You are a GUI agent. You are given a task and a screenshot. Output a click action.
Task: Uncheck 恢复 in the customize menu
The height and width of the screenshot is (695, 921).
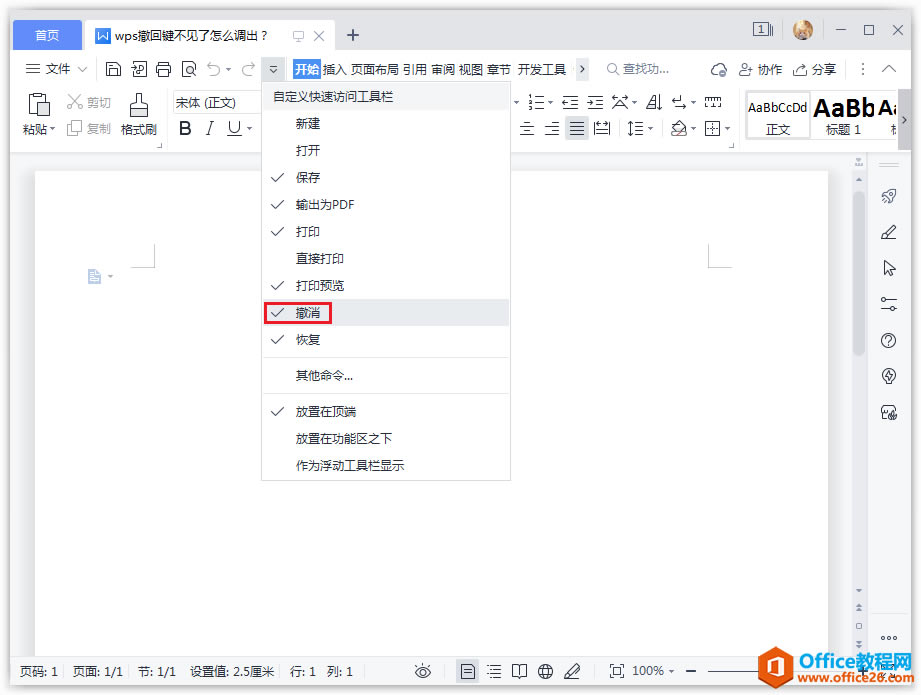pos(386,340)
